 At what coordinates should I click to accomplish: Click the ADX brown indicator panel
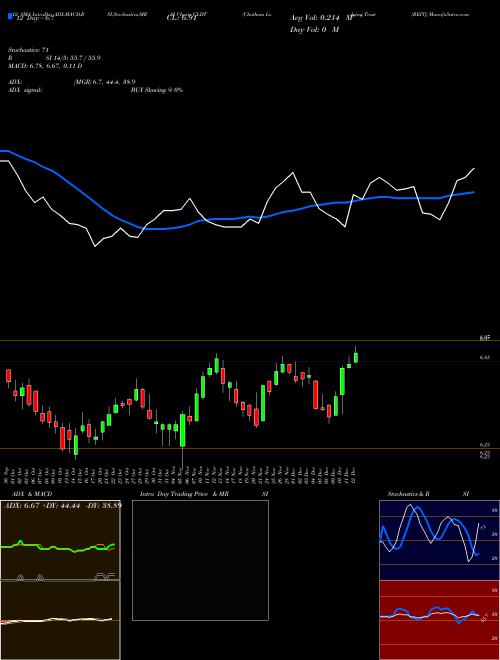(x=60, y=540)
